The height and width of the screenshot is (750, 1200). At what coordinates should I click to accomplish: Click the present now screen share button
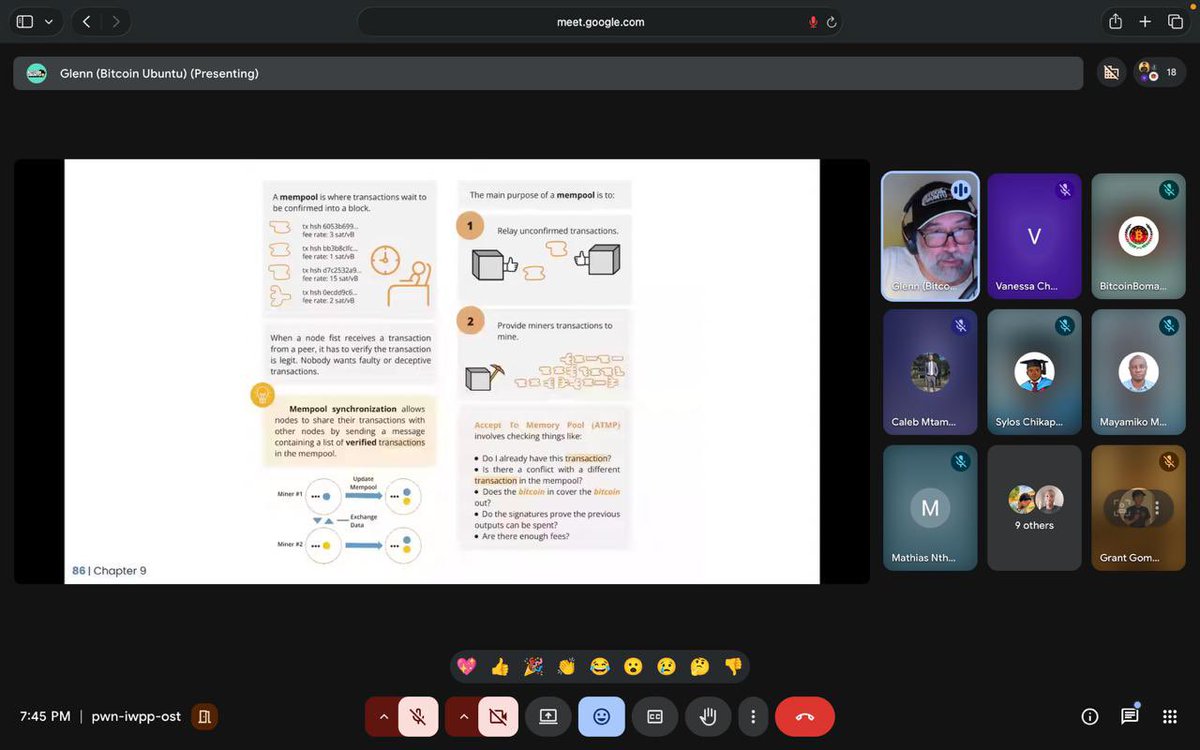pyautogui.click(x=548, y=716)
